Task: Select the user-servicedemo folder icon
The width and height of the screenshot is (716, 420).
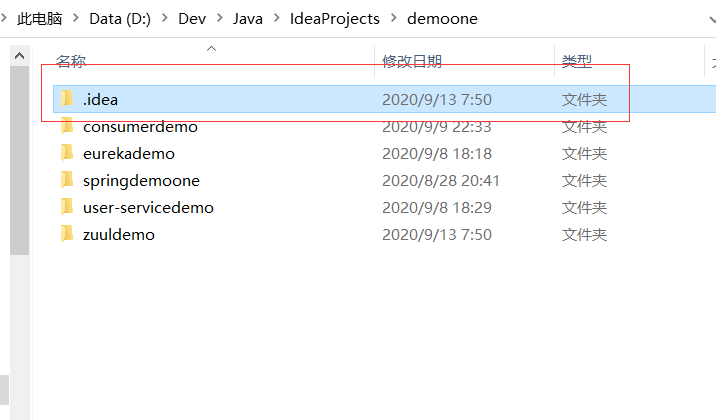Action: (67, 206)
